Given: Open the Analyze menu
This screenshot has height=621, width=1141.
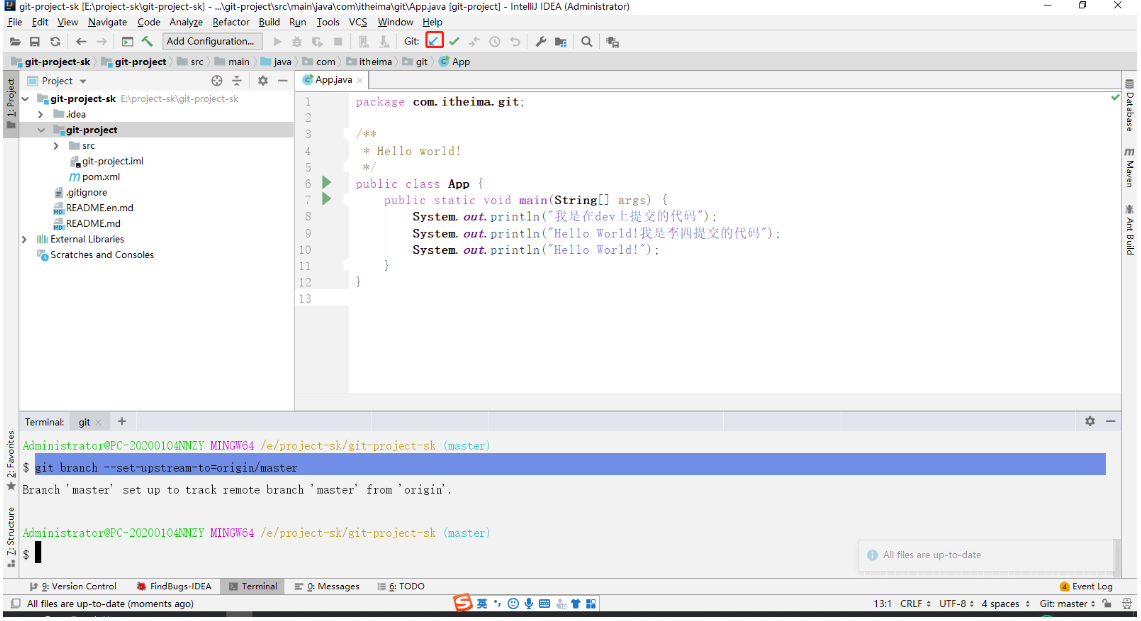Looking at the screenshot, I should click(186, 22).
